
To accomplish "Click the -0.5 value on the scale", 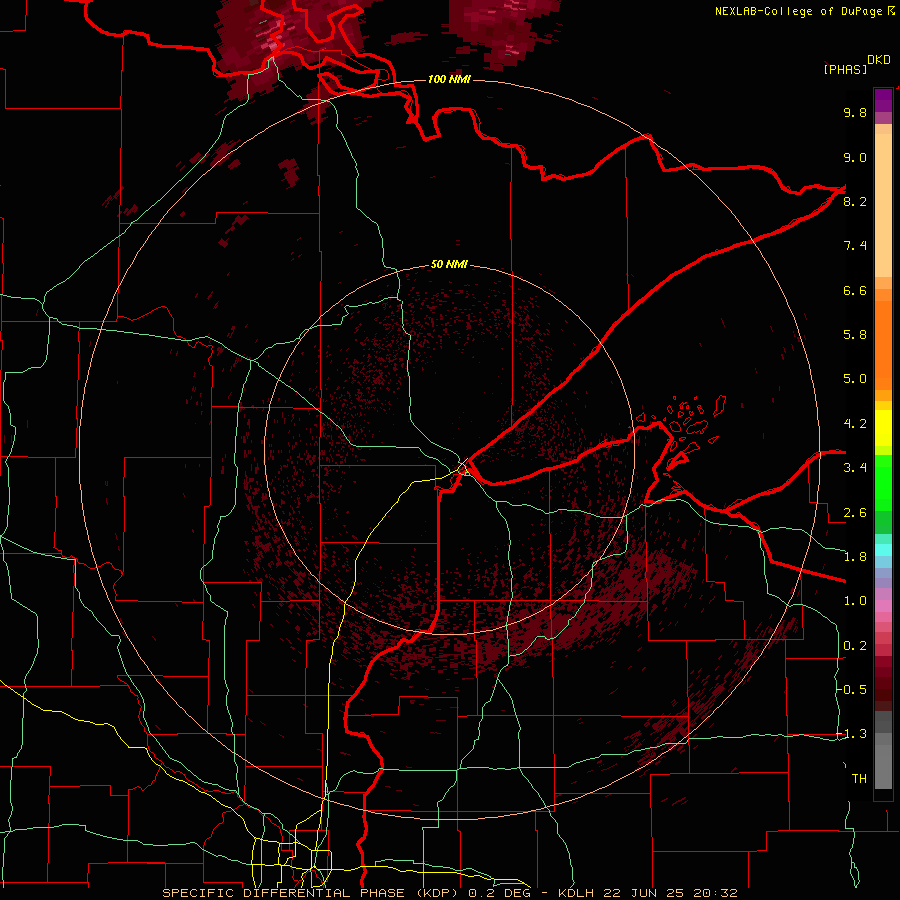I will pos(852,690).
